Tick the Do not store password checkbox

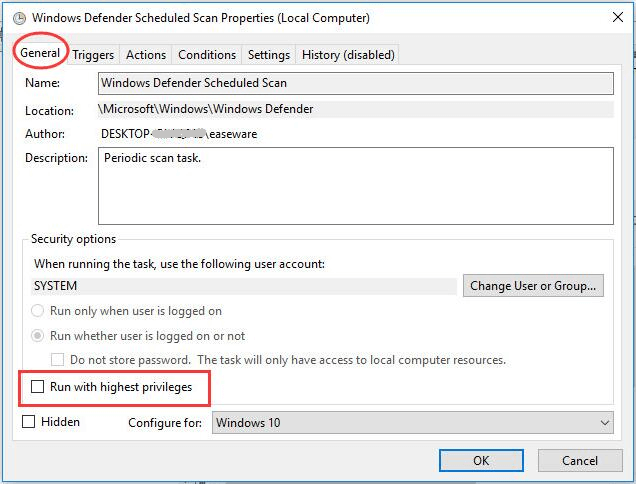59,360
